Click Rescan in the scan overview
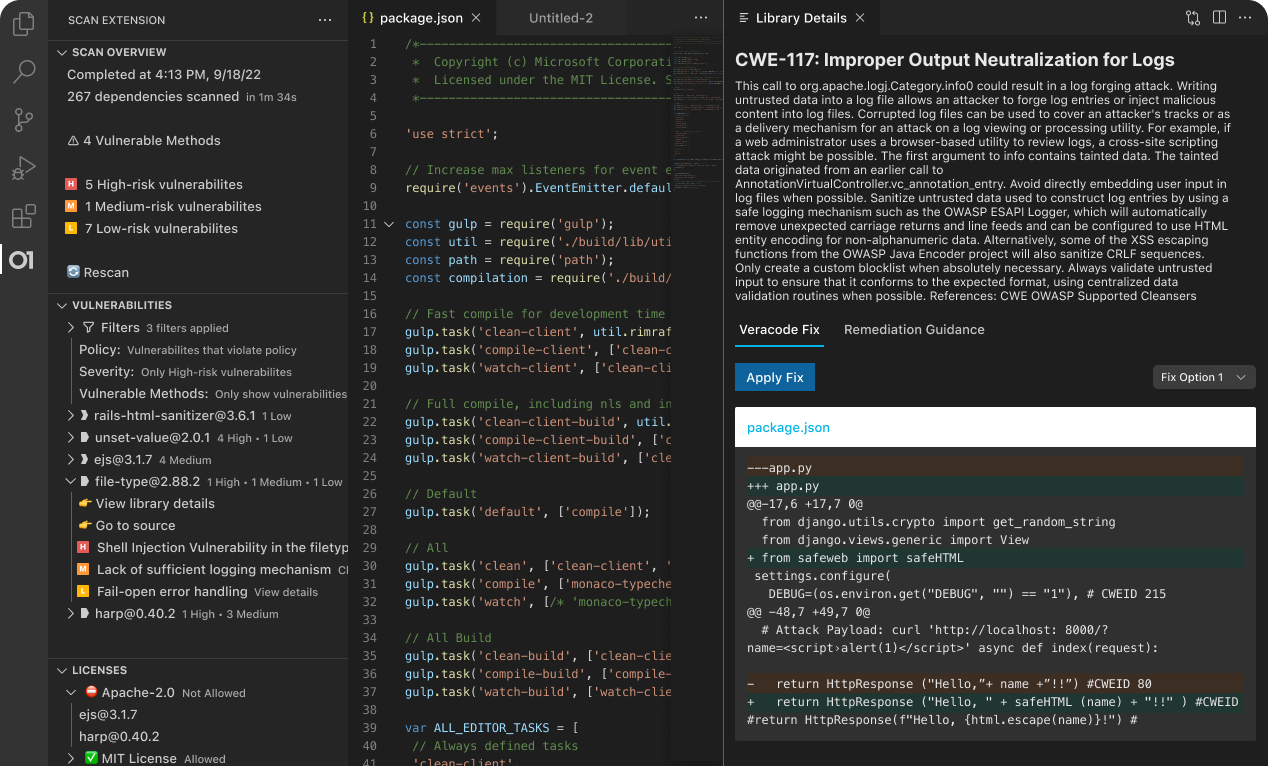This screenshot has height=766, width=1268. pos(104,272)
